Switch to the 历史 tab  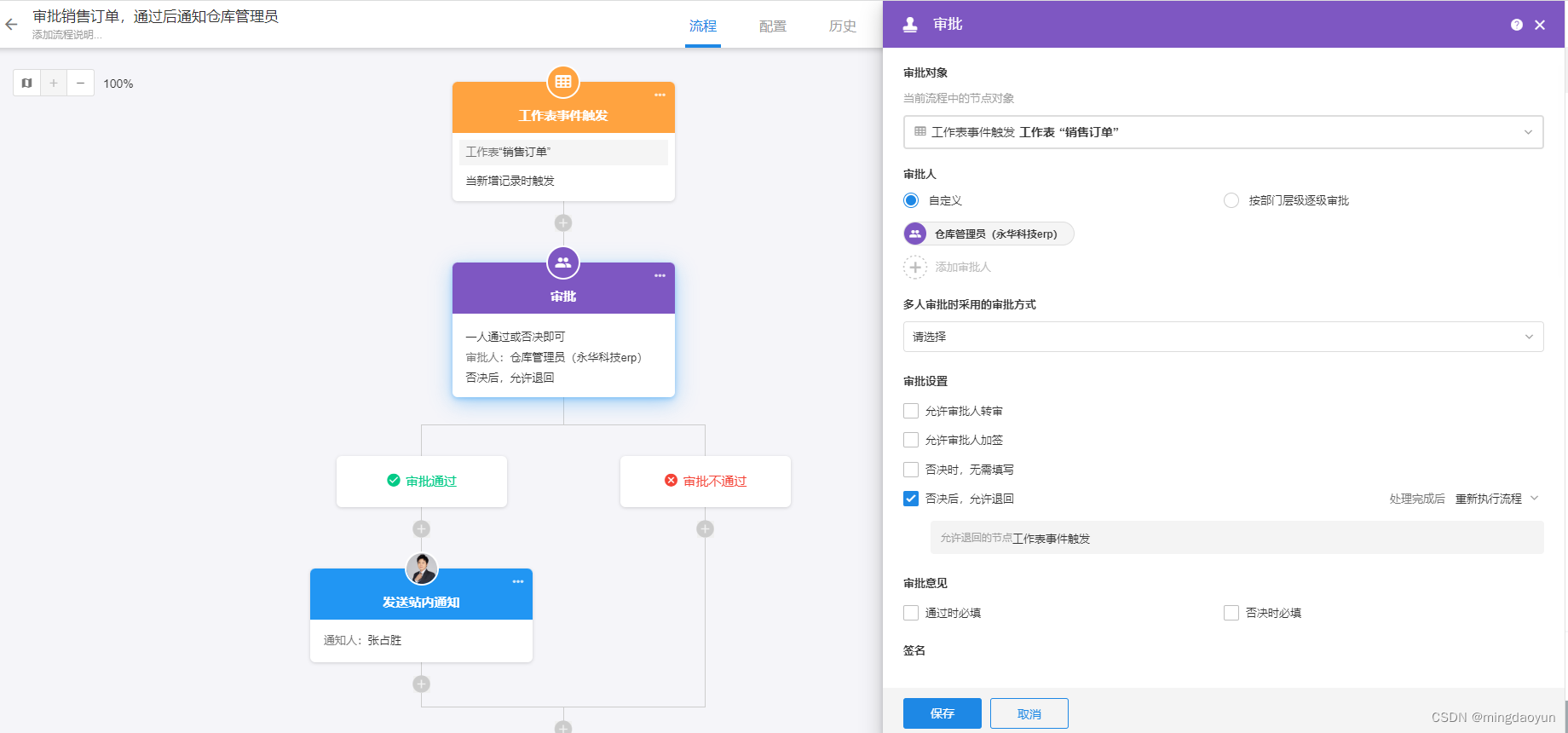(x=843, y=26)
